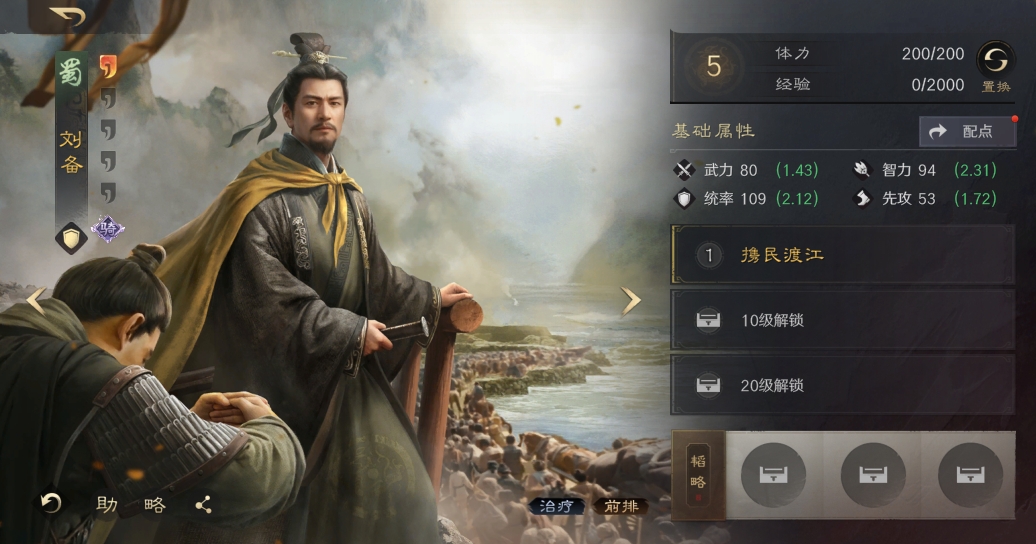This screenshot has height=544, width=1036.
Task: Show previous hero with left chevron
Action: coord(36,301)
